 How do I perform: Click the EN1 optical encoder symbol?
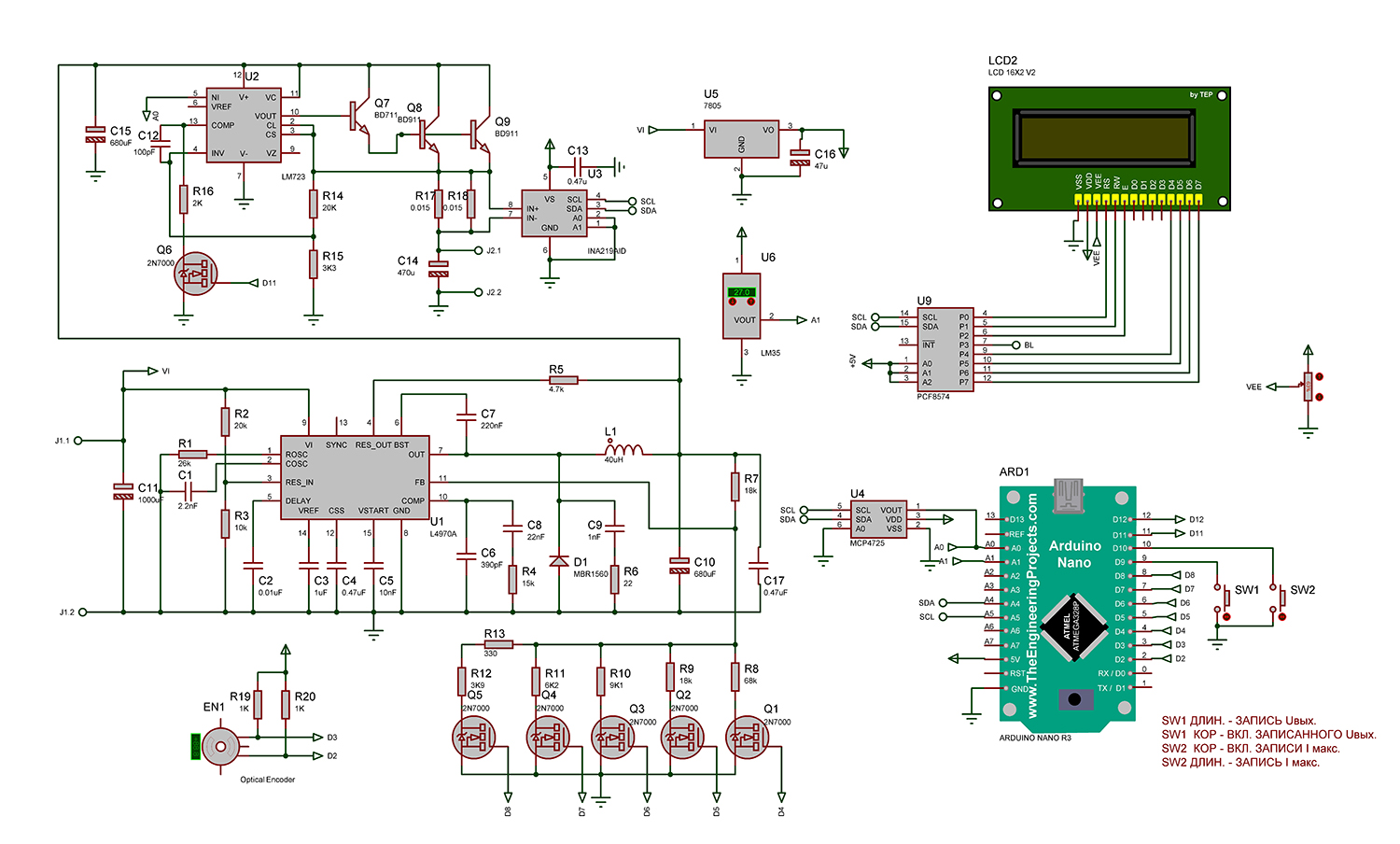point(220,747)
